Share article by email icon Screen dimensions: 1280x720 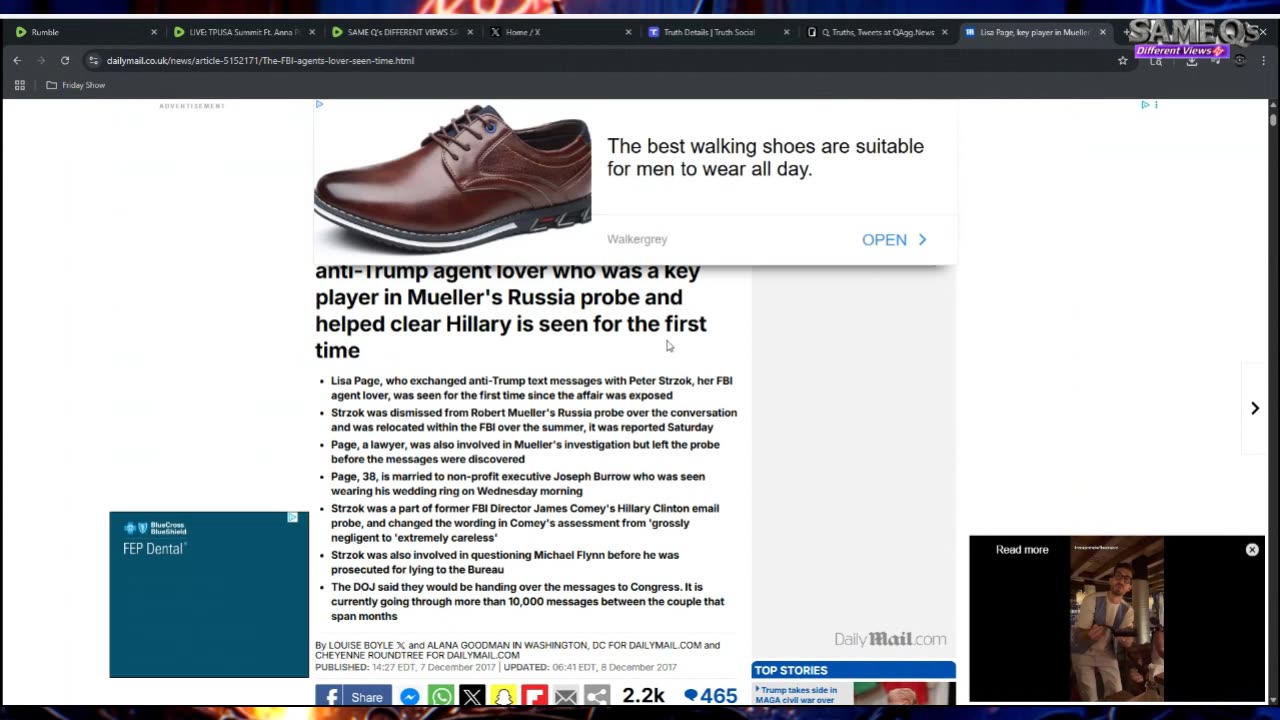(x=565, y=696)
